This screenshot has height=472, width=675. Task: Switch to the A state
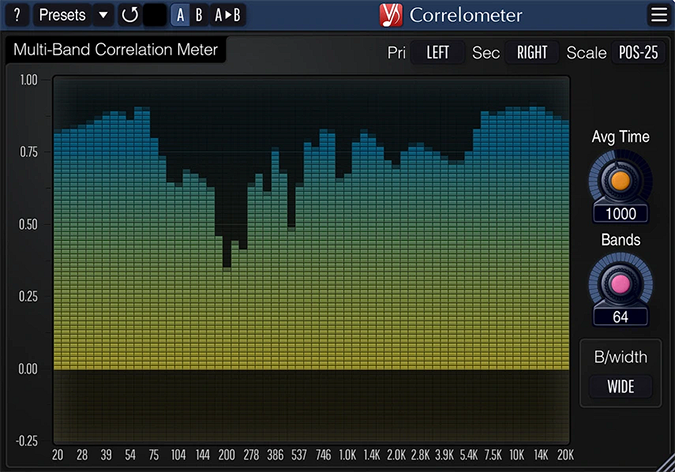[x=180, y=15]
